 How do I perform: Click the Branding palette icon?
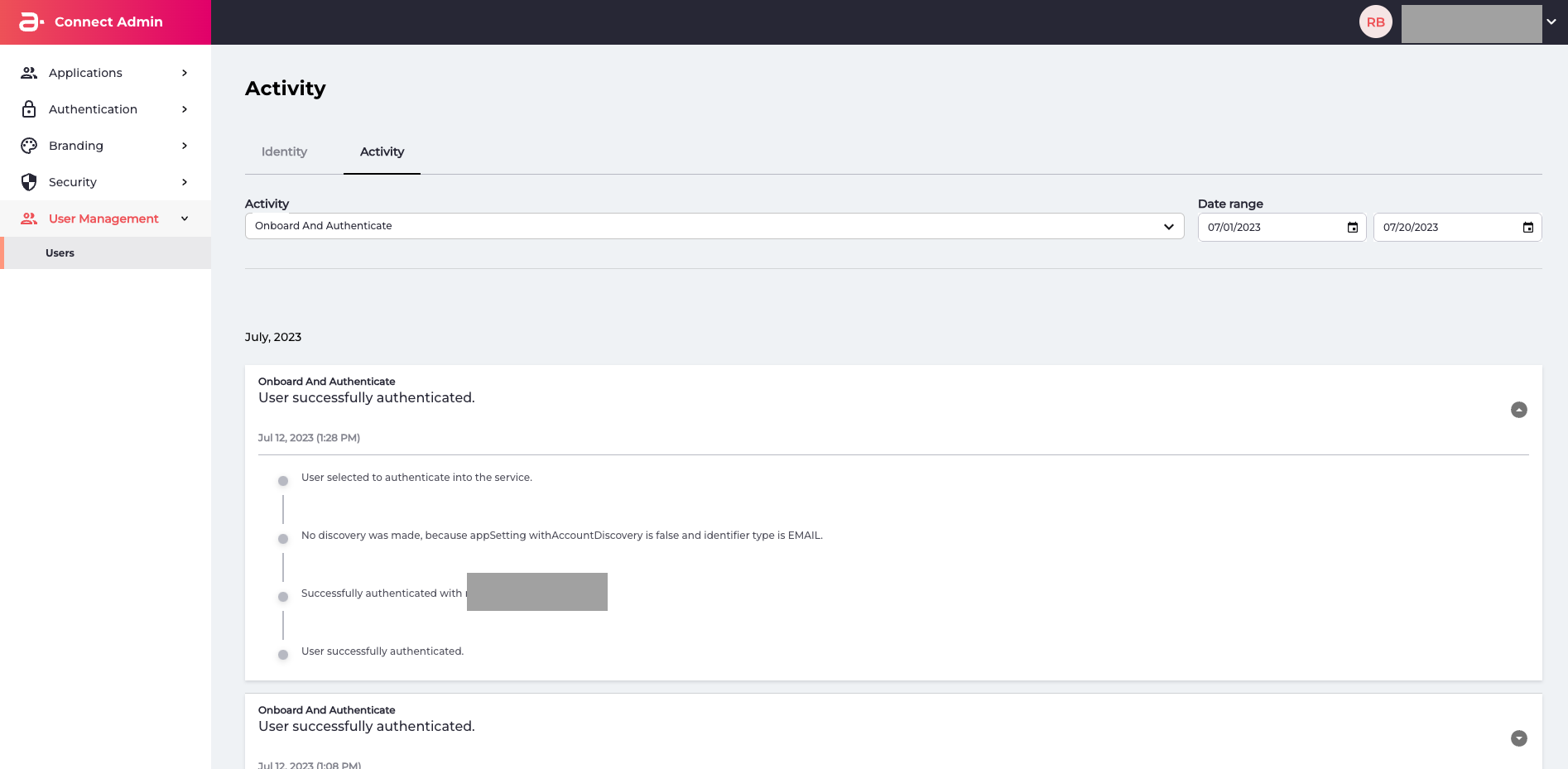coord(29,146)
